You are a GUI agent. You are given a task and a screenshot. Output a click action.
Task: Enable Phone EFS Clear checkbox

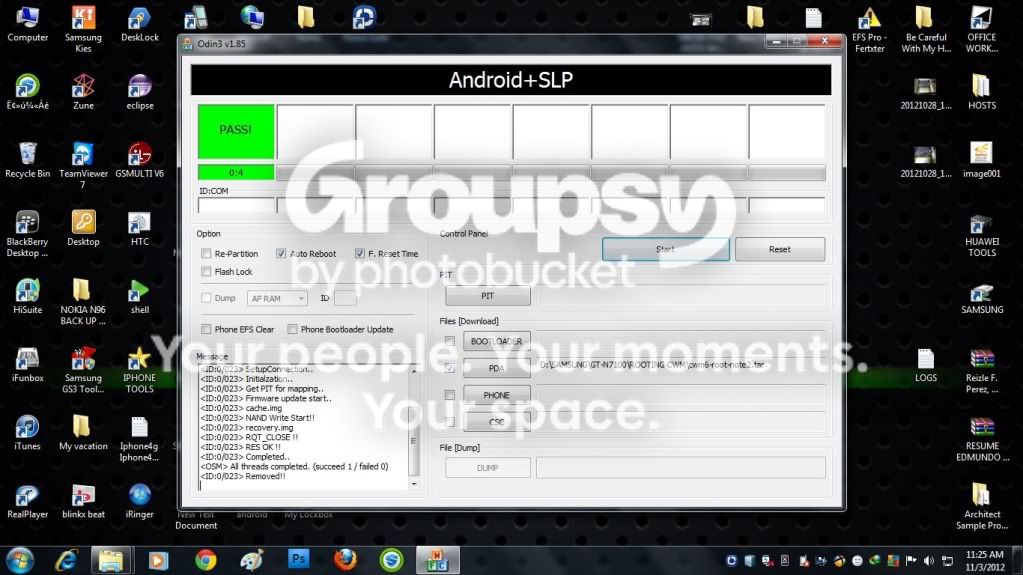coord(206,329)
